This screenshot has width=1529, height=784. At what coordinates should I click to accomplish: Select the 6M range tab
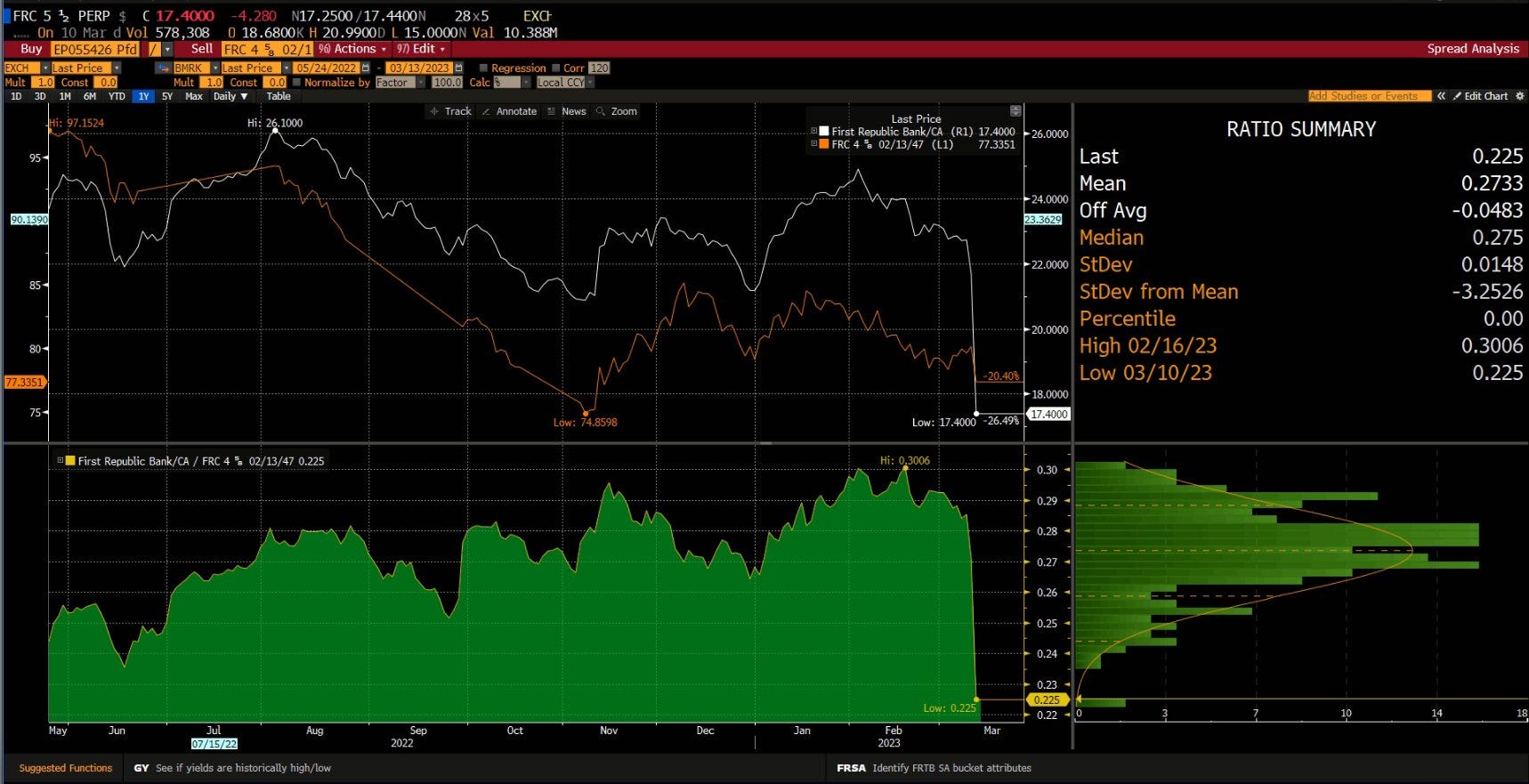coord(90,96)
